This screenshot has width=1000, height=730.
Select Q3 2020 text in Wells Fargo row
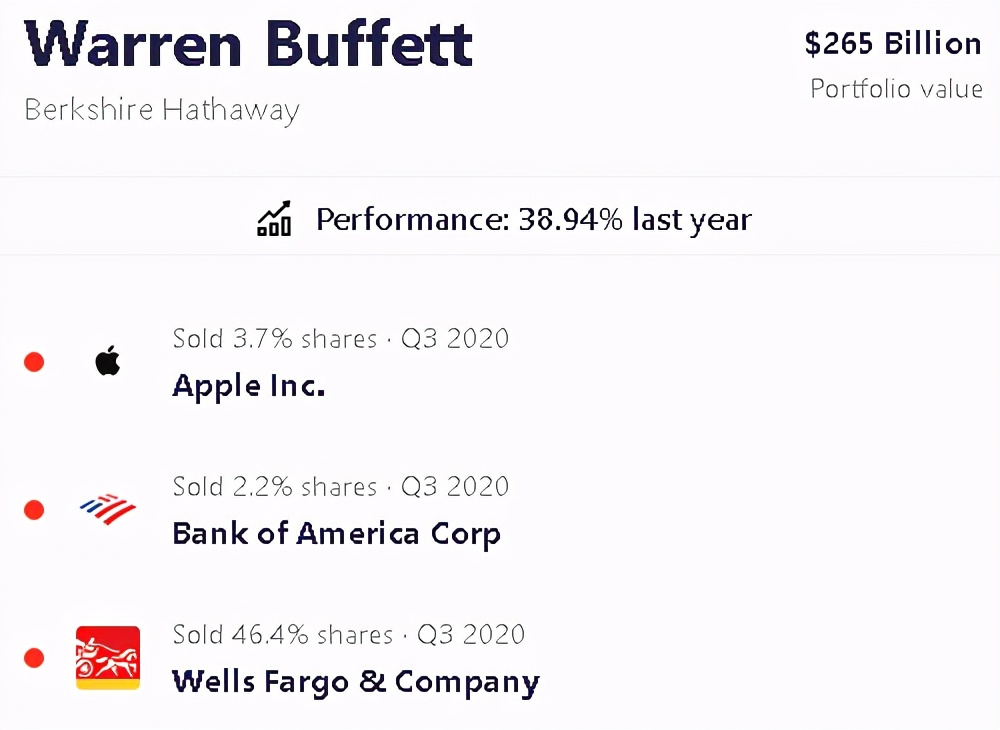(471, 634)
